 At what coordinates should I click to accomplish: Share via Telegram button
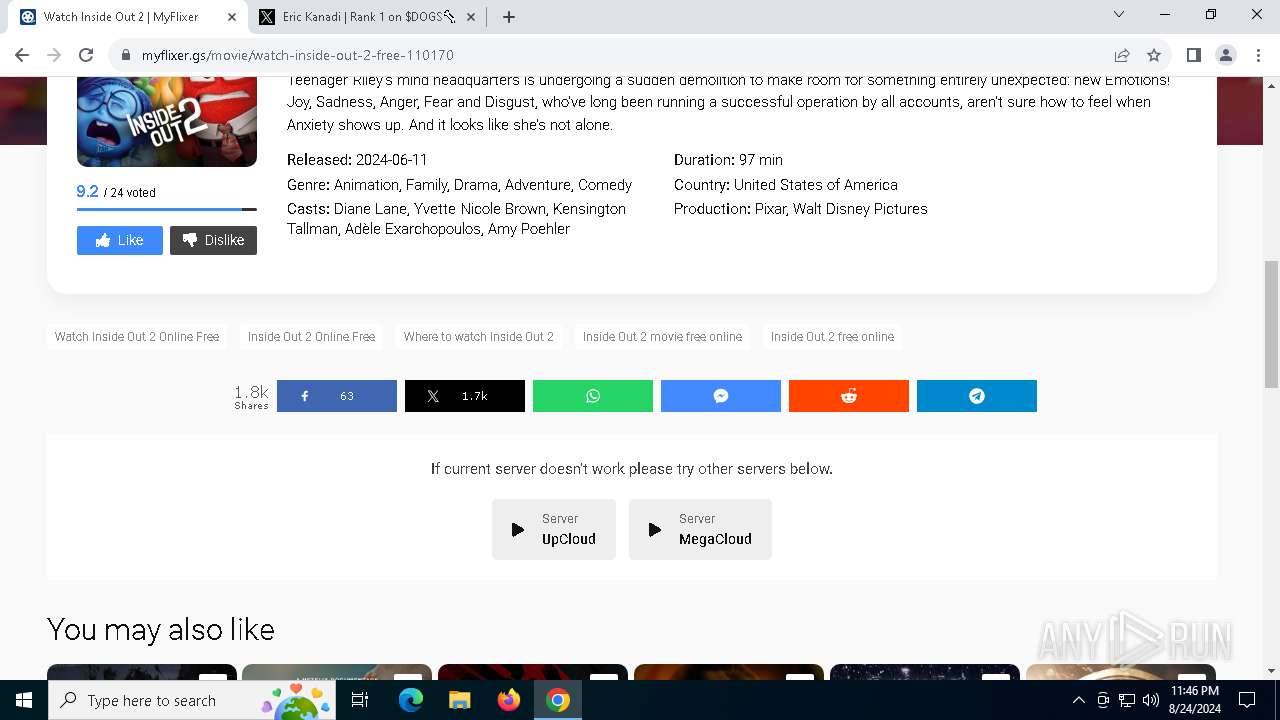coord(977,396)
